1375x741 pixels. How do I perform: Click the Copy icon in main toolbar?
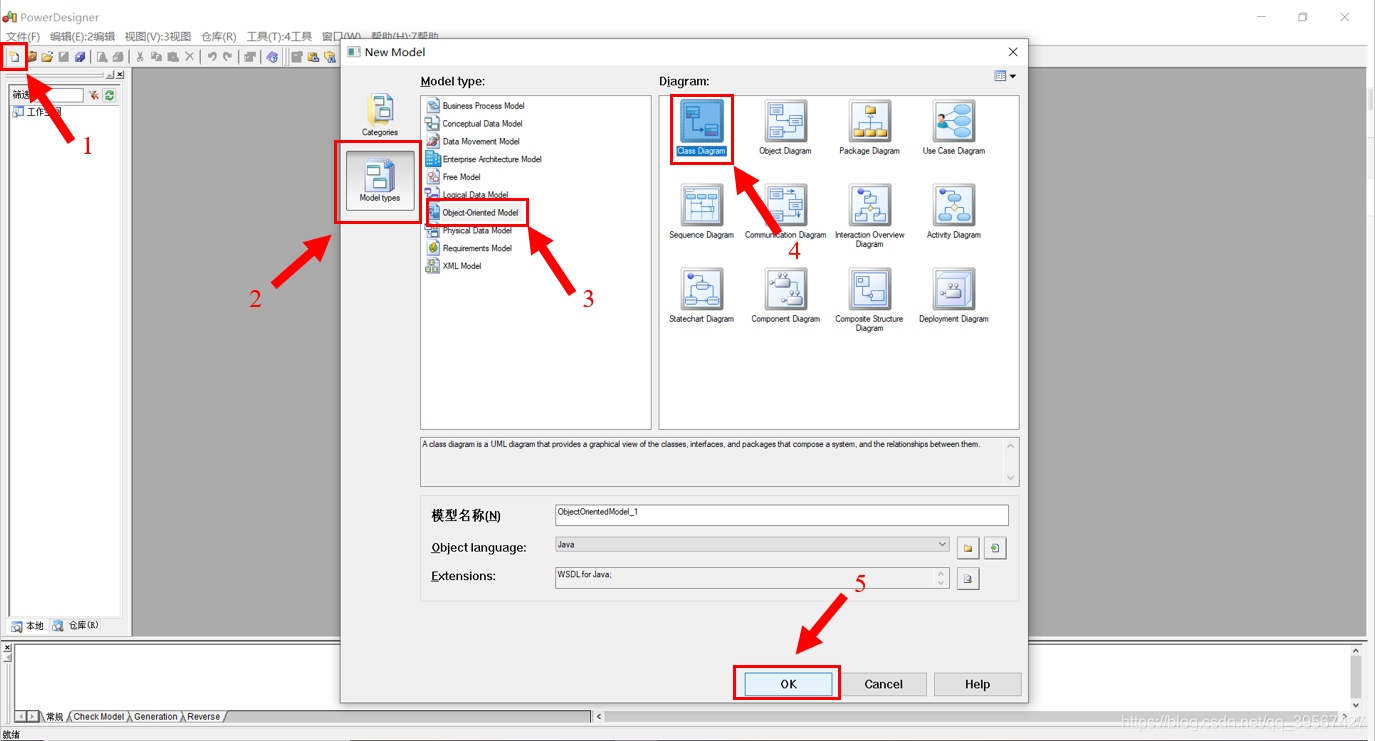tap(156, 57)
